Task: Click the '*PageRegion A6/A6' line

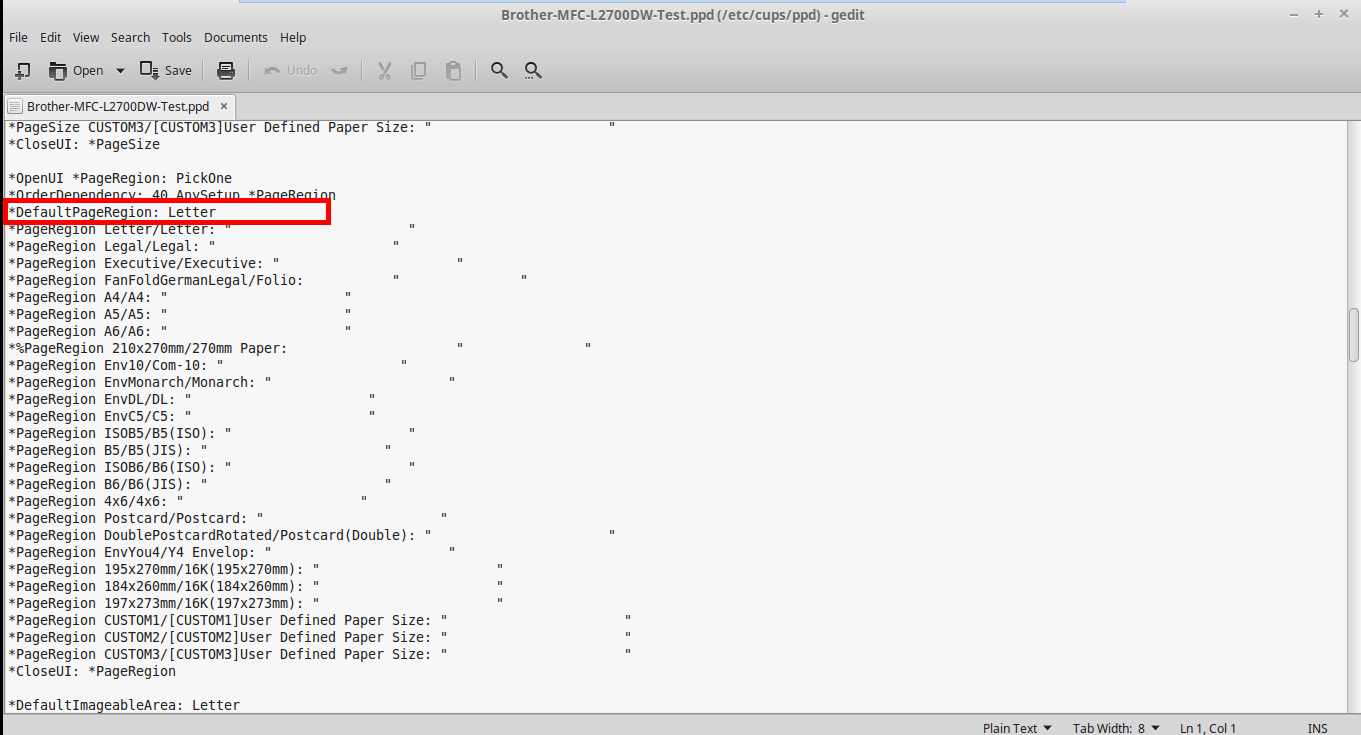Action: point(180,331)
